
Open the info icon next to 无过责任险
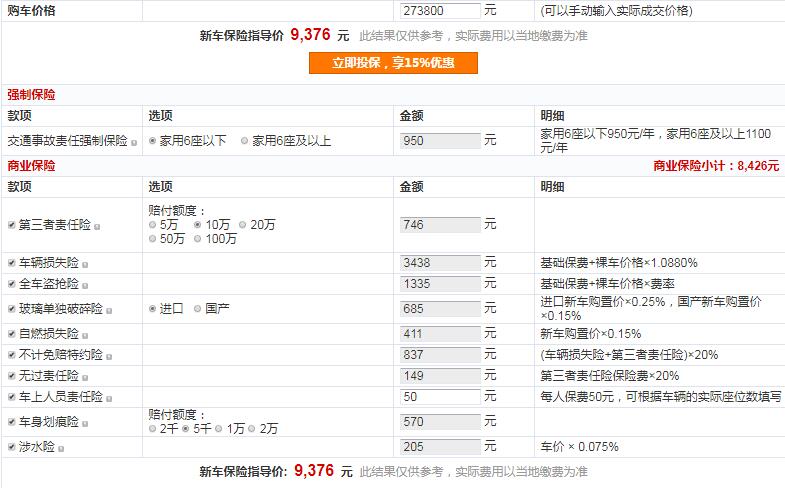pyautogui.click(x=85, y=378)
